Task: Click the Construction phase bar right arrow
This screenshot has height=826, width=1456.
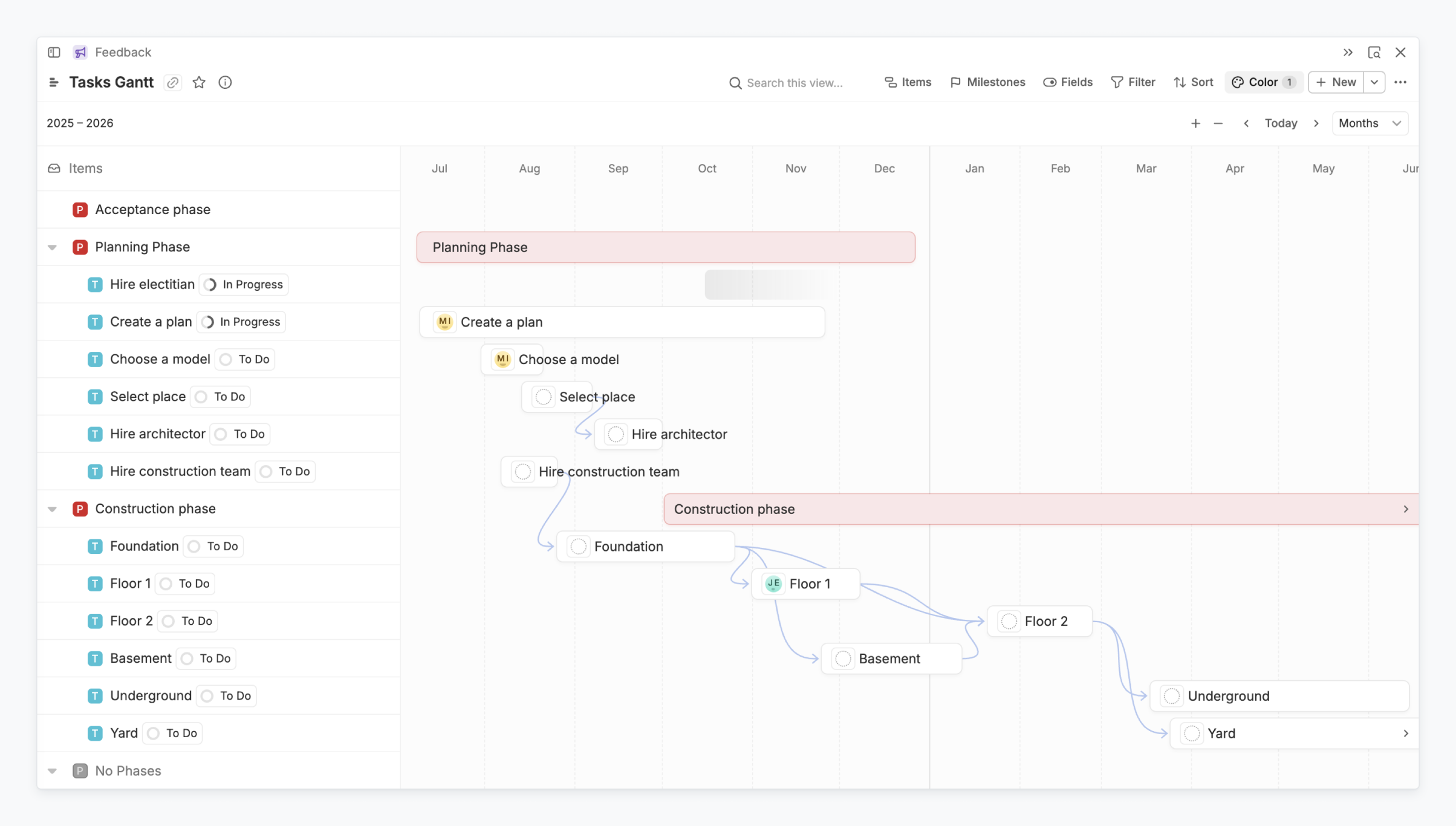Action: click(1406, 509)
